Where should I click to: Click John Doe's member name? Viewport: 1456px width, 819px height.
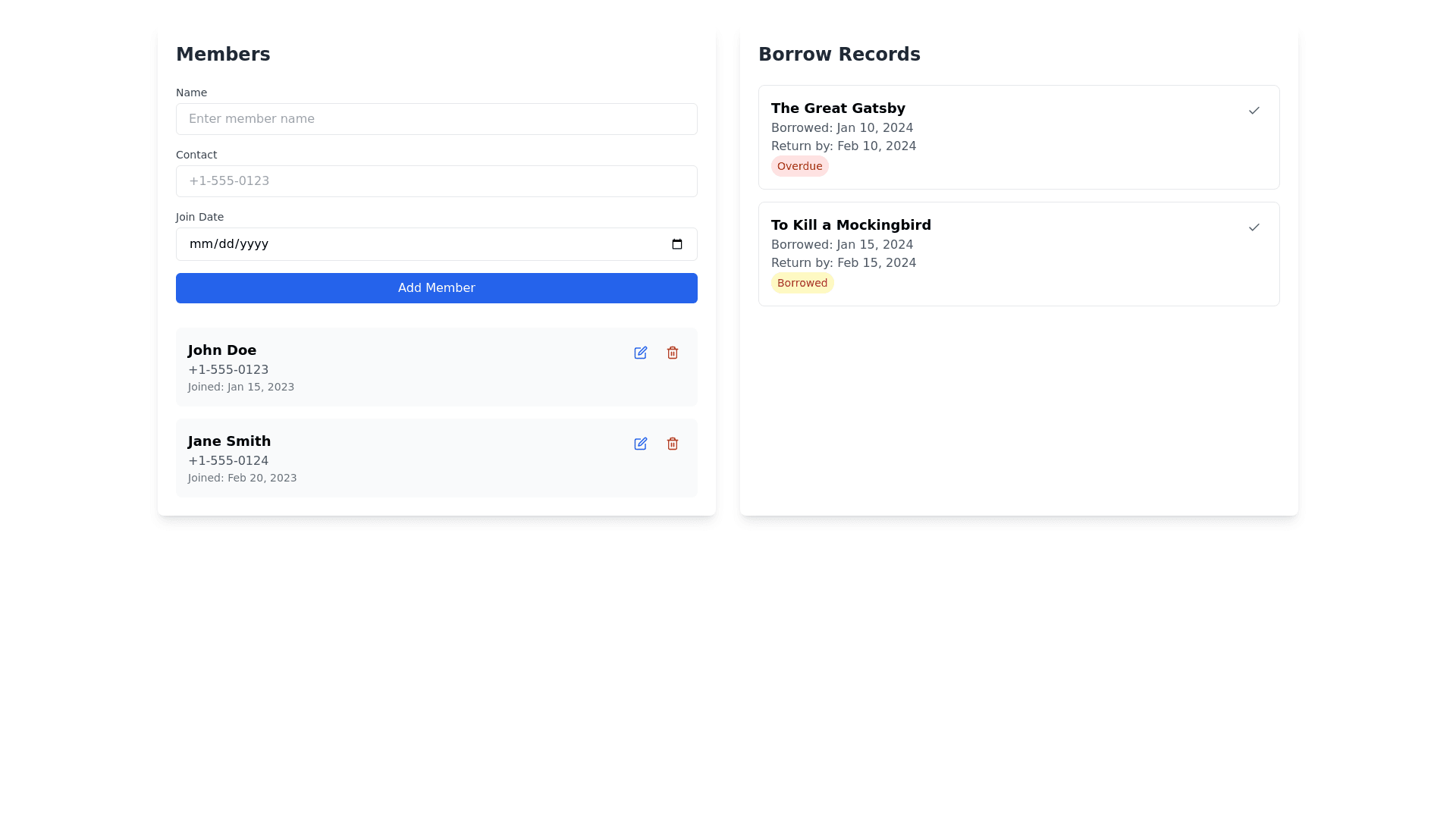pos(221,350)
